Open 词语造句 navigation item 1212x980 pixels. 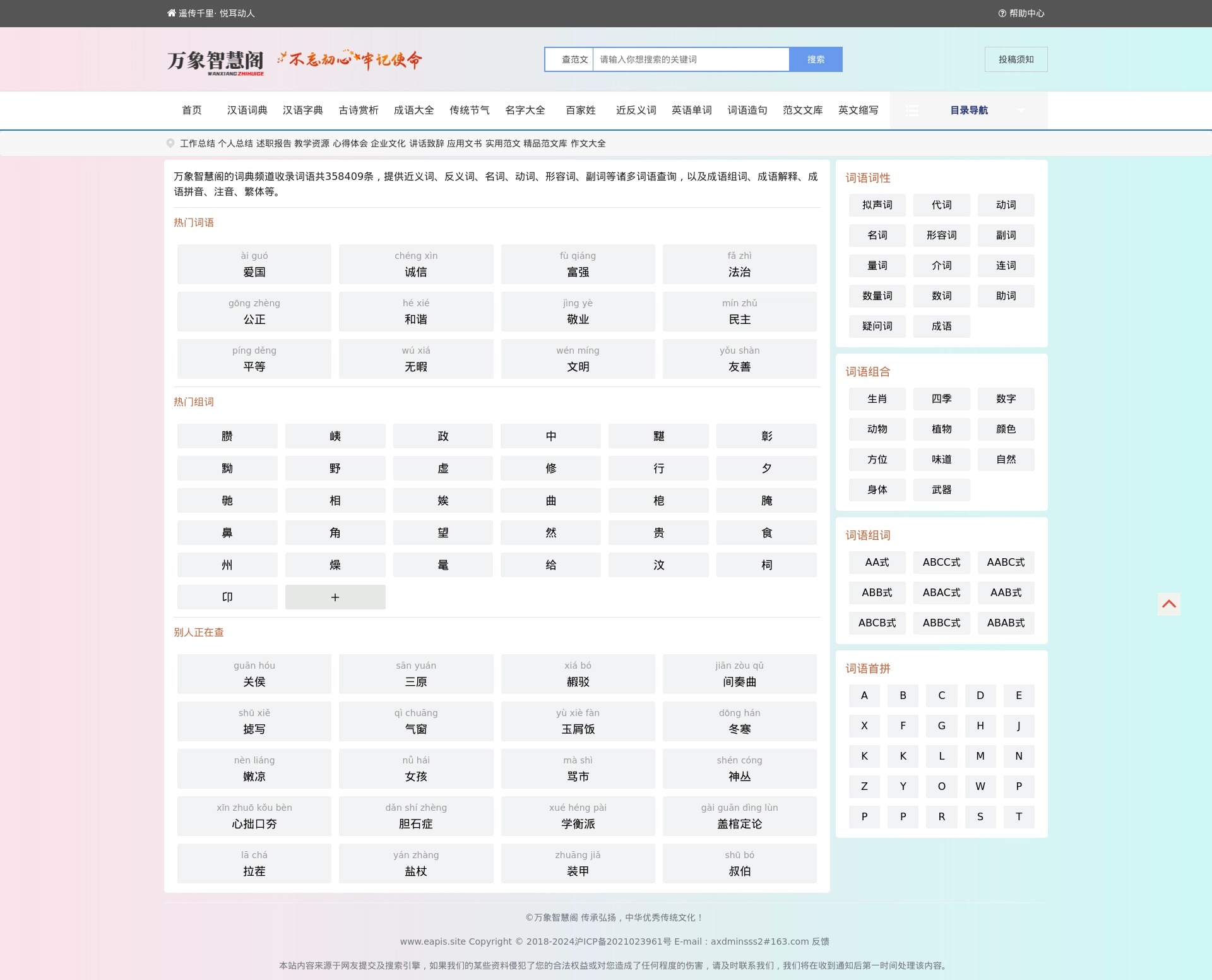tap(747, 111)
